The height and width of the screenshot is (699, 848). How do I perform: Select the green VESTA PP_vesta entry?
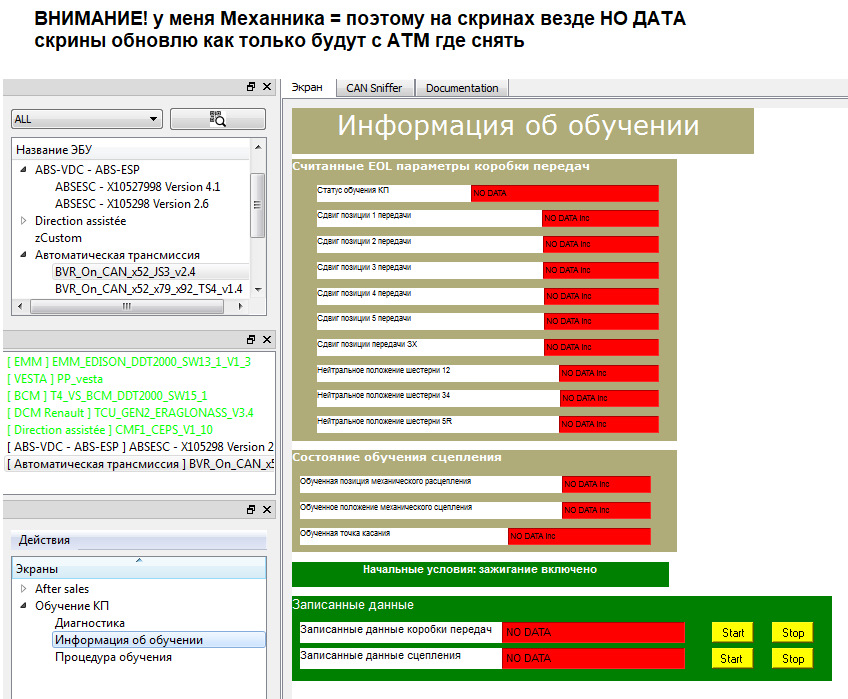pos(54,378)
